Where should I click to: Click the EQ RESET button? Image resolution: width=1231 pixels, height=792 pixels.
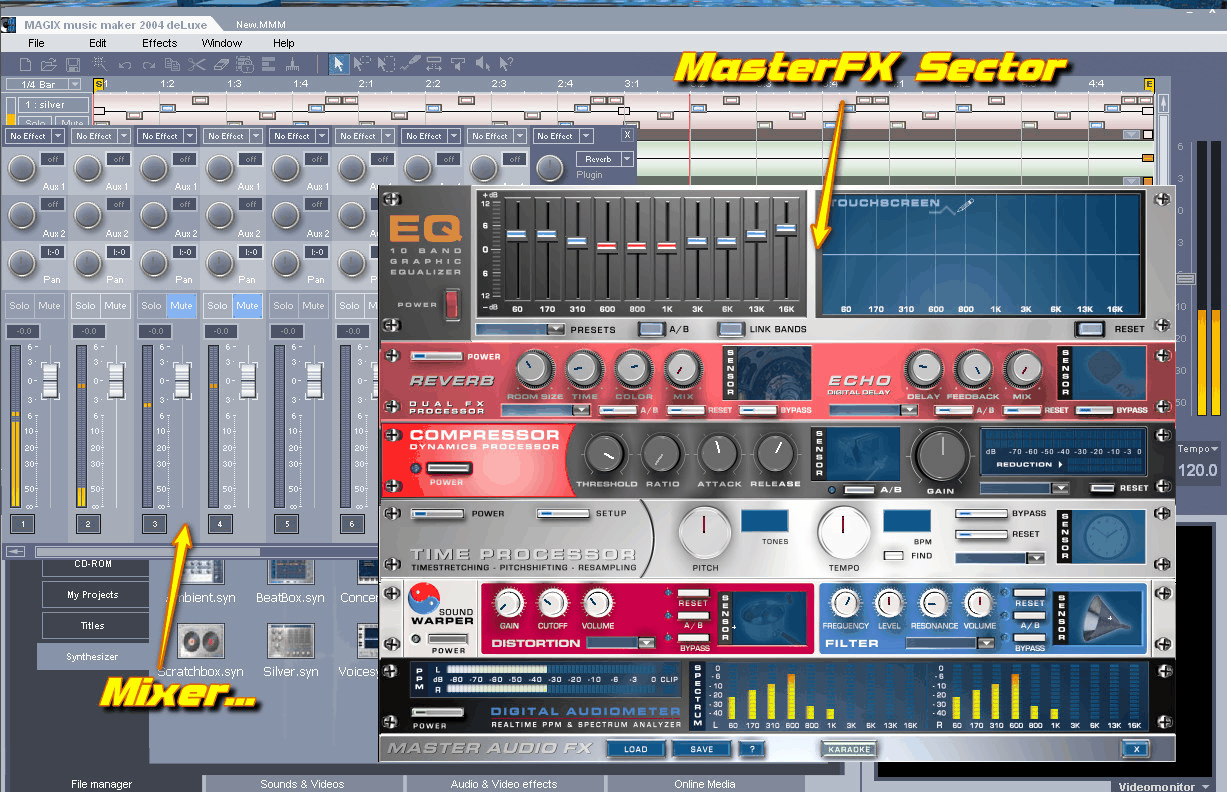[x=1089, y=329]
